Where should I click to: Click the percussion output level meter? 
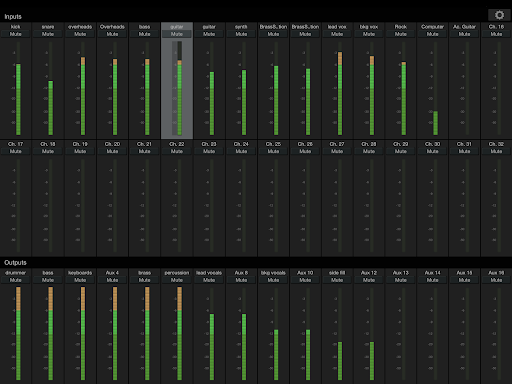point(180,333)
